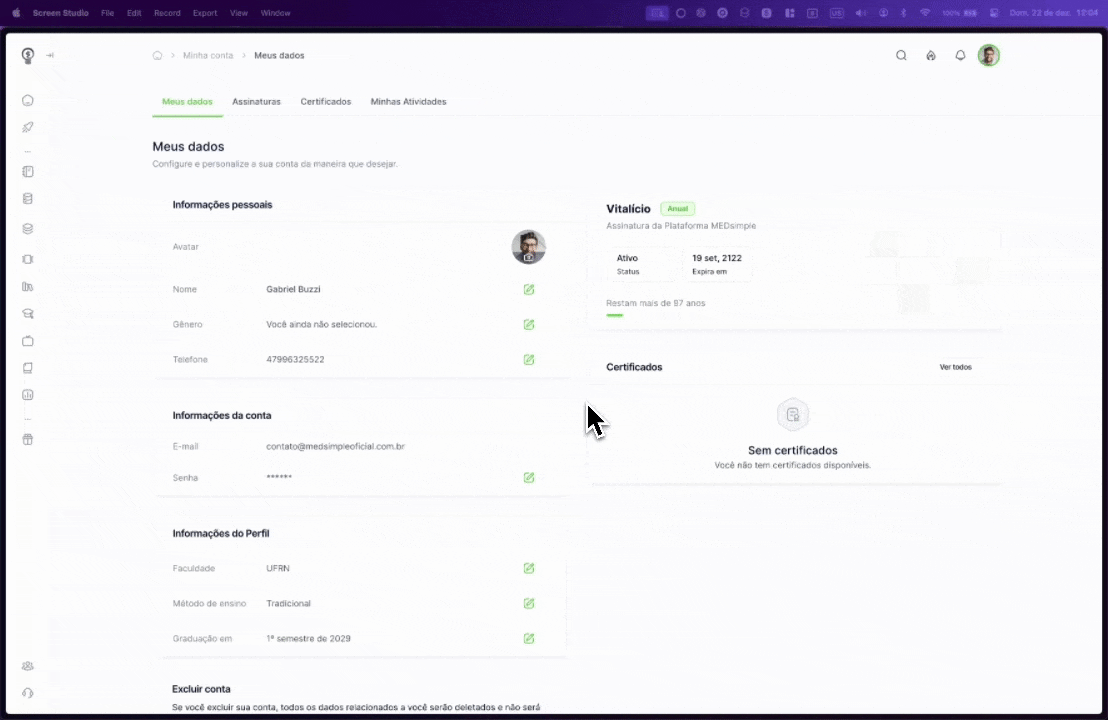
Task: Click edit icon next to Senha
Action: [x=529, y=478]
